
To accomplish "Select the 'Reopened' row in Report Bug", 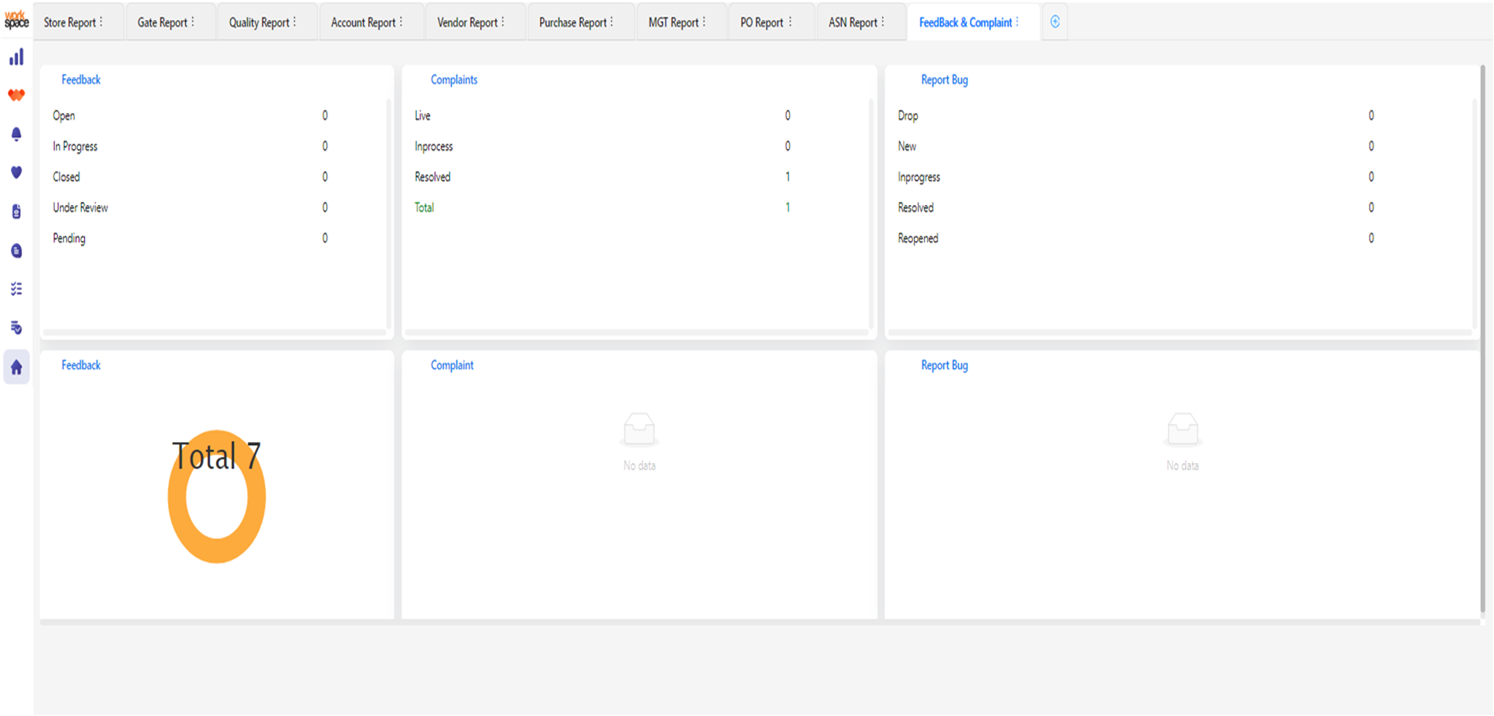I will pyautogui.click(x=1180, y=239).
